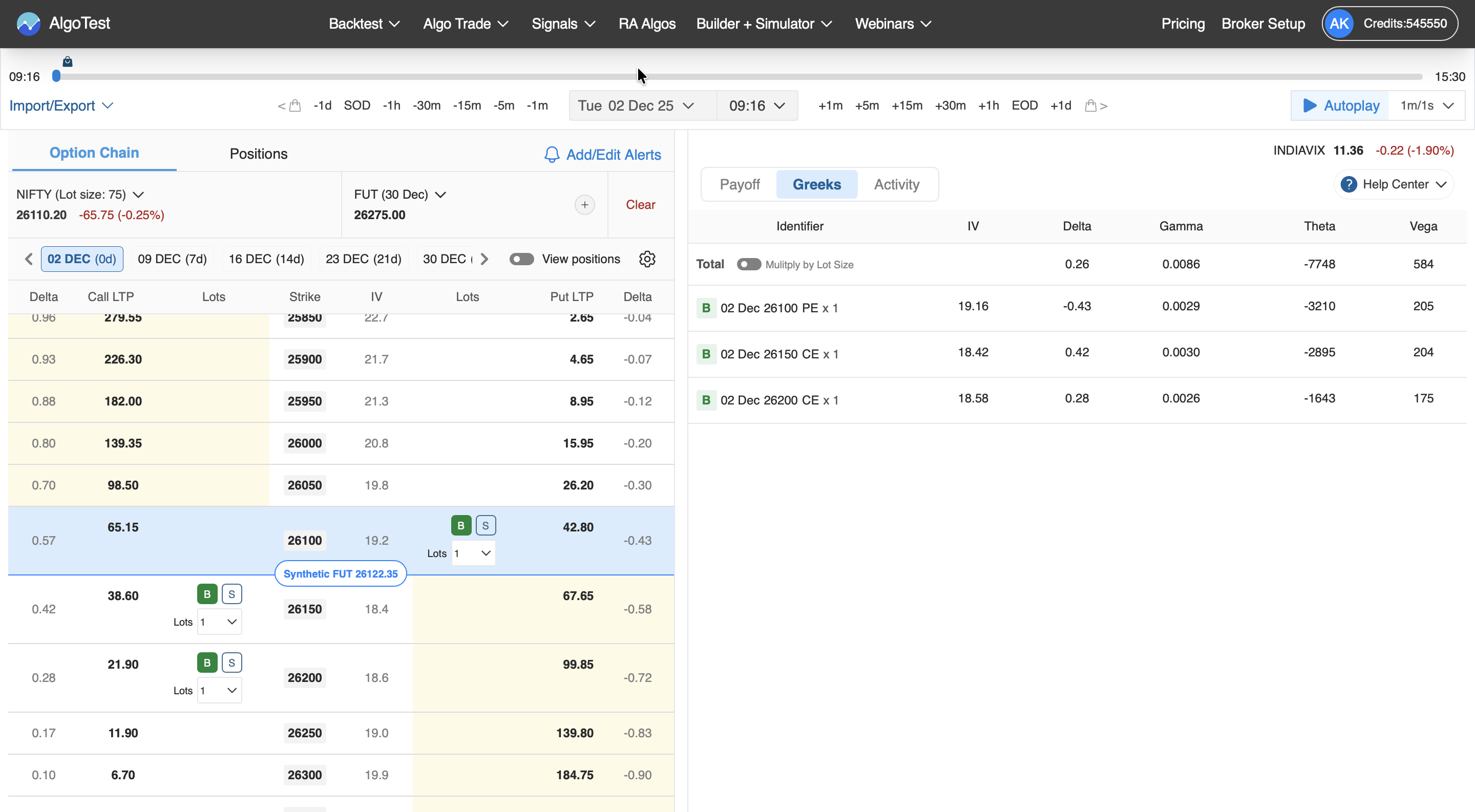Switch to the Payoff tab

click(739, 184)
